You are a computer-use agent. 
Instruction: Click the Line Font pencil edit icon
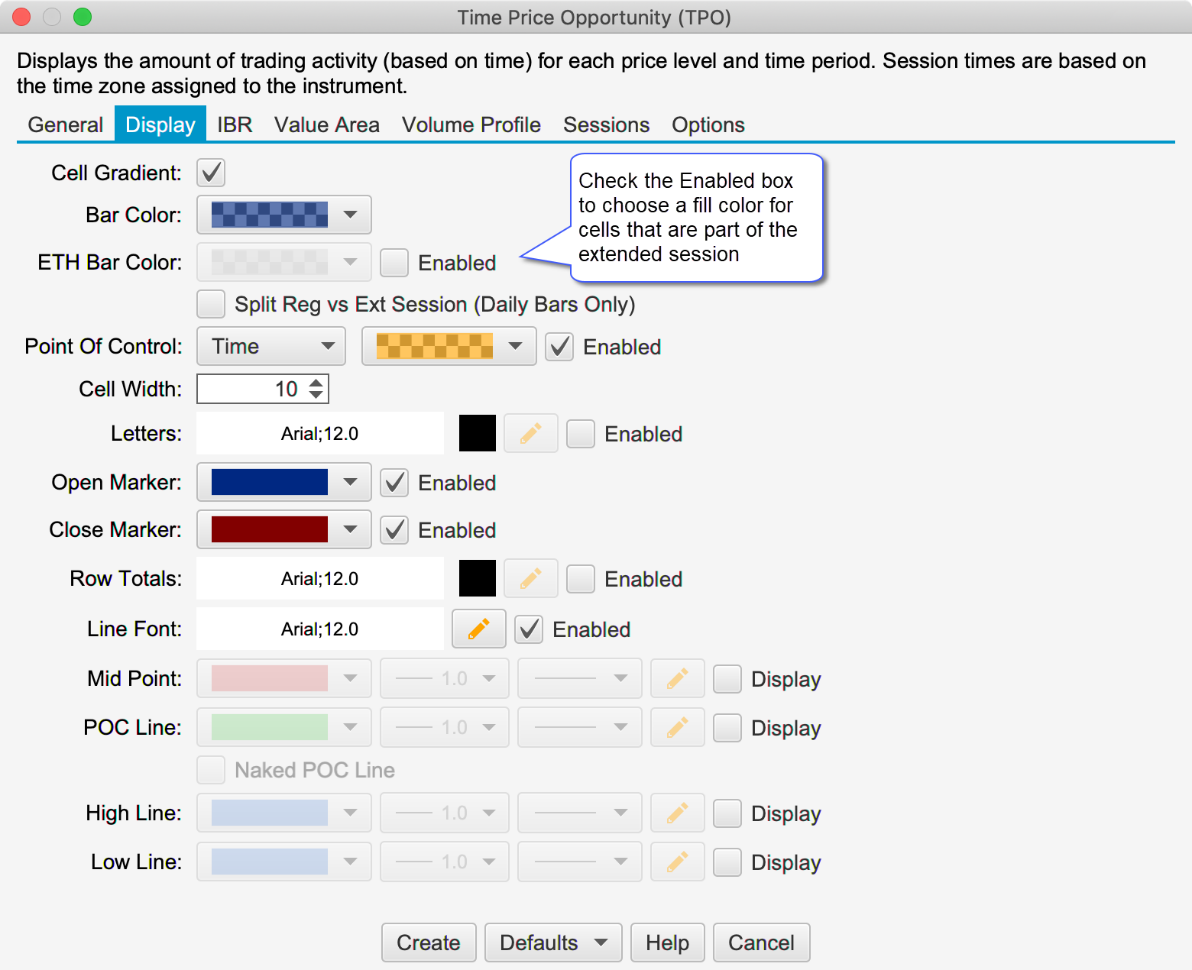click(x=479, y=629)
